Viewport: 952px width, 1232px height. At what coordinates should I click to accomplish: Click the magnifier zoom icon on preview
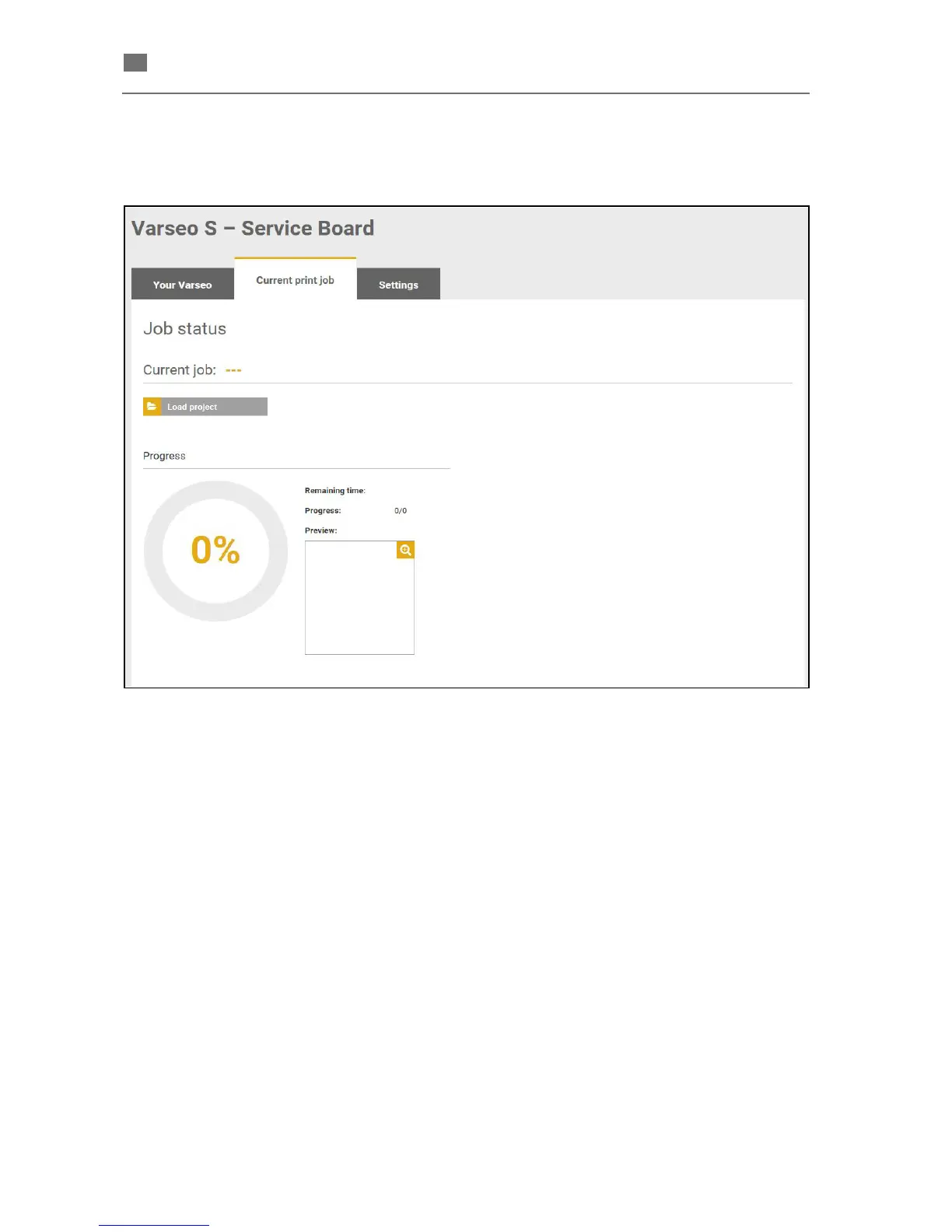(405, 550)
